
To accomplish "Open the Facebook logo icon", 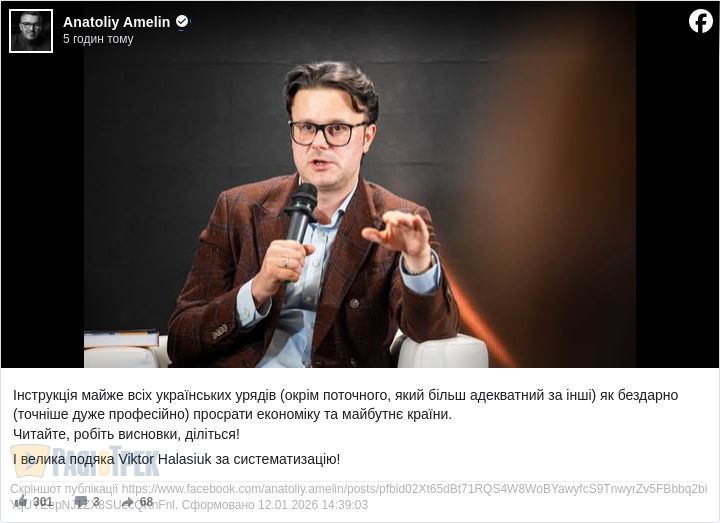I will [701, 21].
